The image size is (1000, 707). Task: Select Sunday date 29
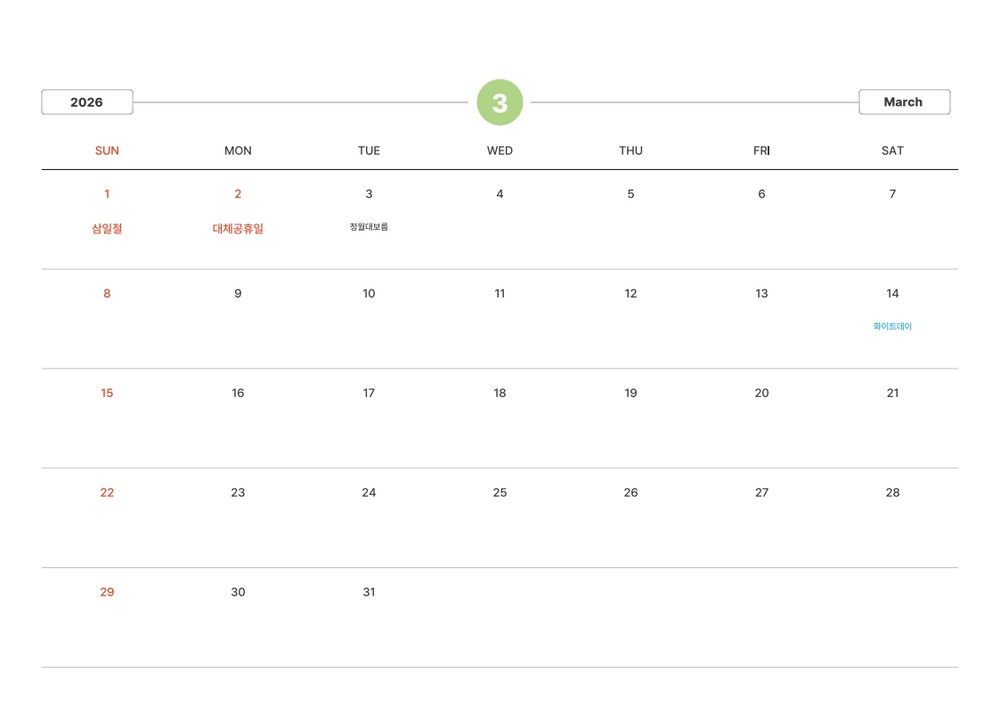[107, 592]
